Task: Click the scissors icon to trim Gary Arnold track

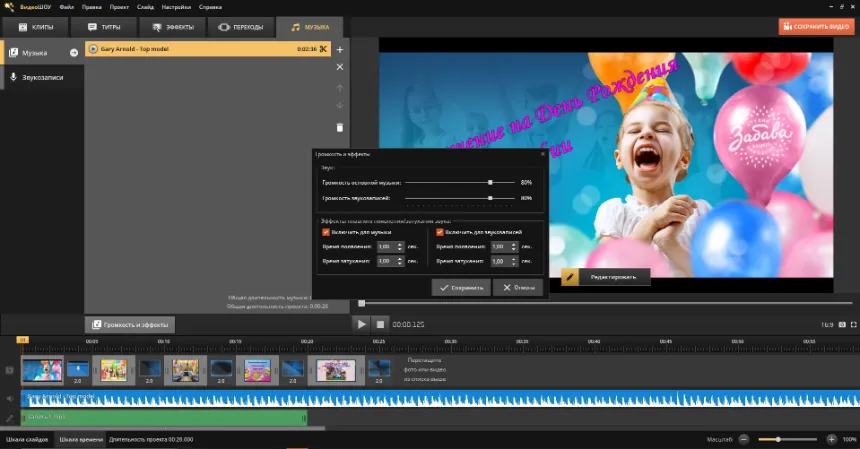Action: click(x=323, y=48)
